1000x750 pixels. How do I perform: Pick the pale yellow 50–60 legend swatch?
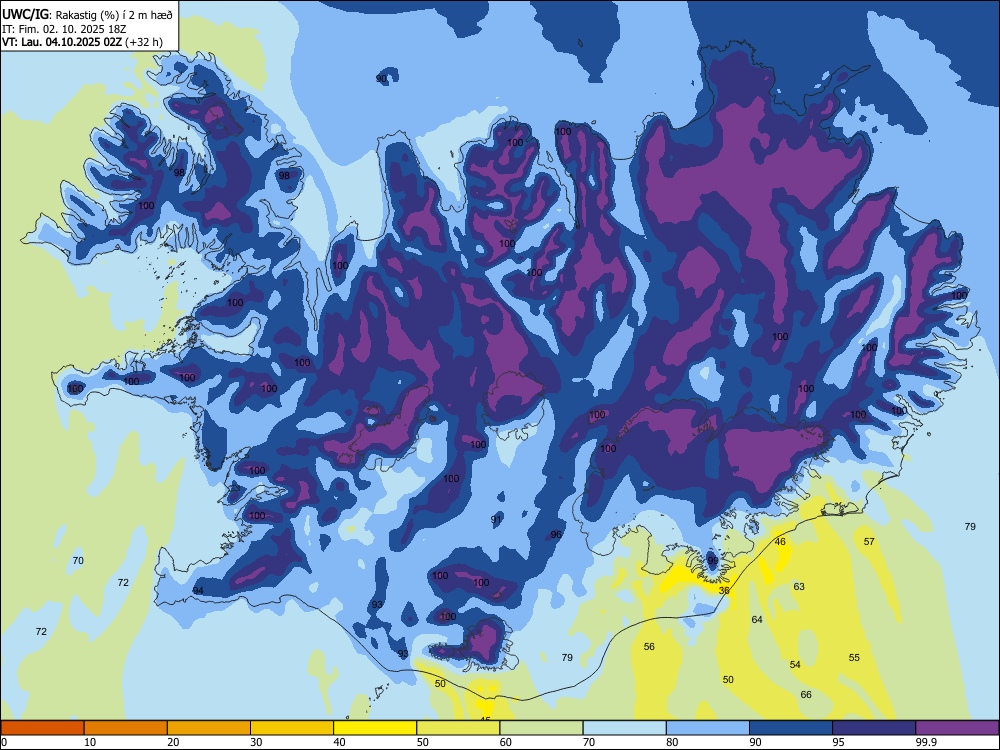pos(459,728)
